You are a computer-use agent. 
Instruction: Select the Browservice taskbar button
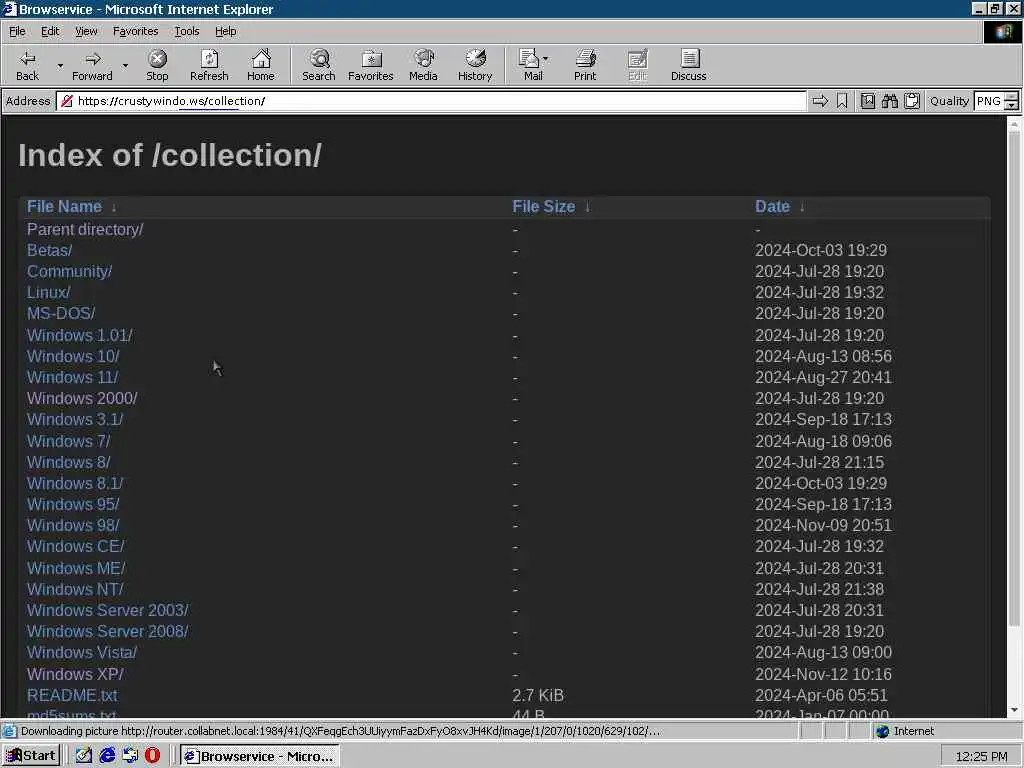coord(260,756)
